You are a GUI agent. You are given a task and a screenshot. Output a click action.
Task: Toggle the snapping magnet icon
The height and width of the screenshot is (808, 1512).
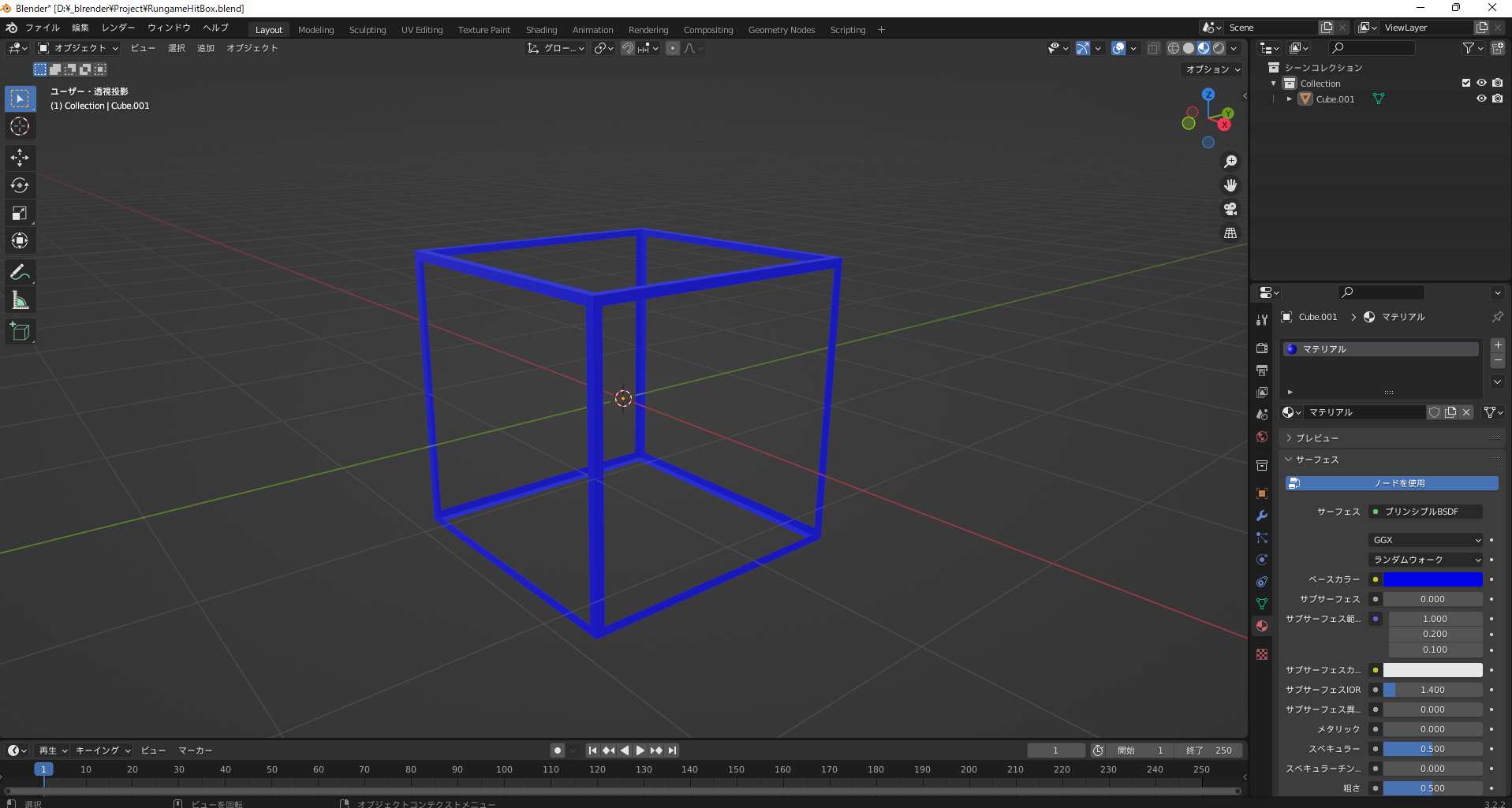point(628,48)
